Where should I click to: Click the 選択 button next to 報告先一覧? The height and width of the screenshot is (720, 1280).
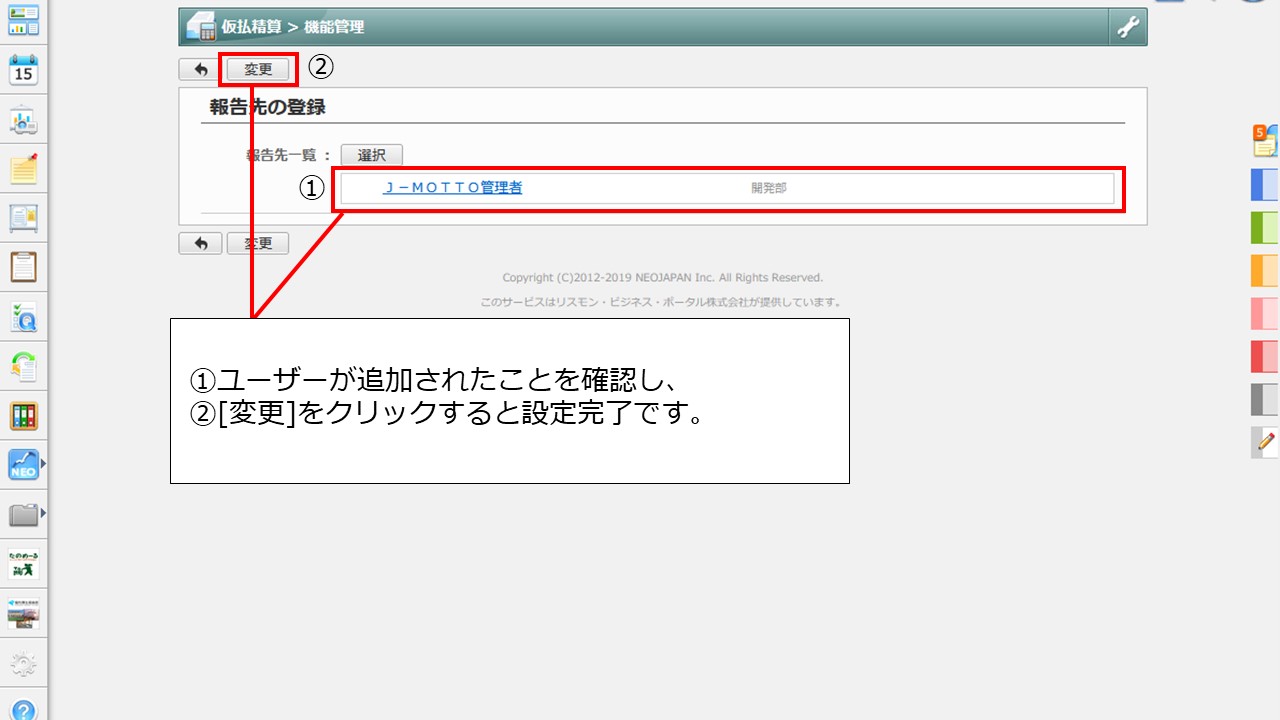coord(371,155)
